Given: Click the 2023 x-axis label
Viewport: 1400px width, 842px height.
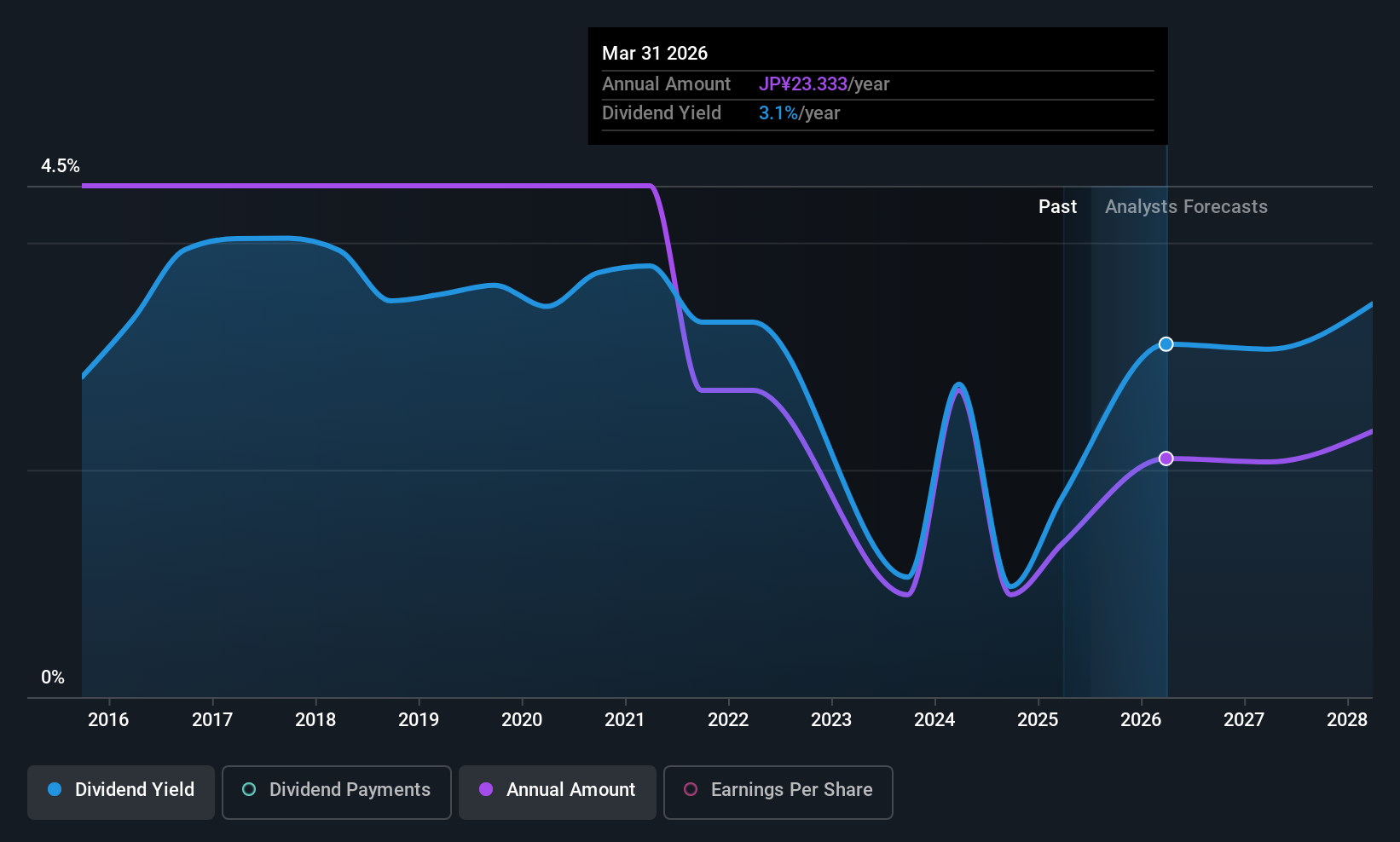Looking at the screenshot, I should coord(831,720).
